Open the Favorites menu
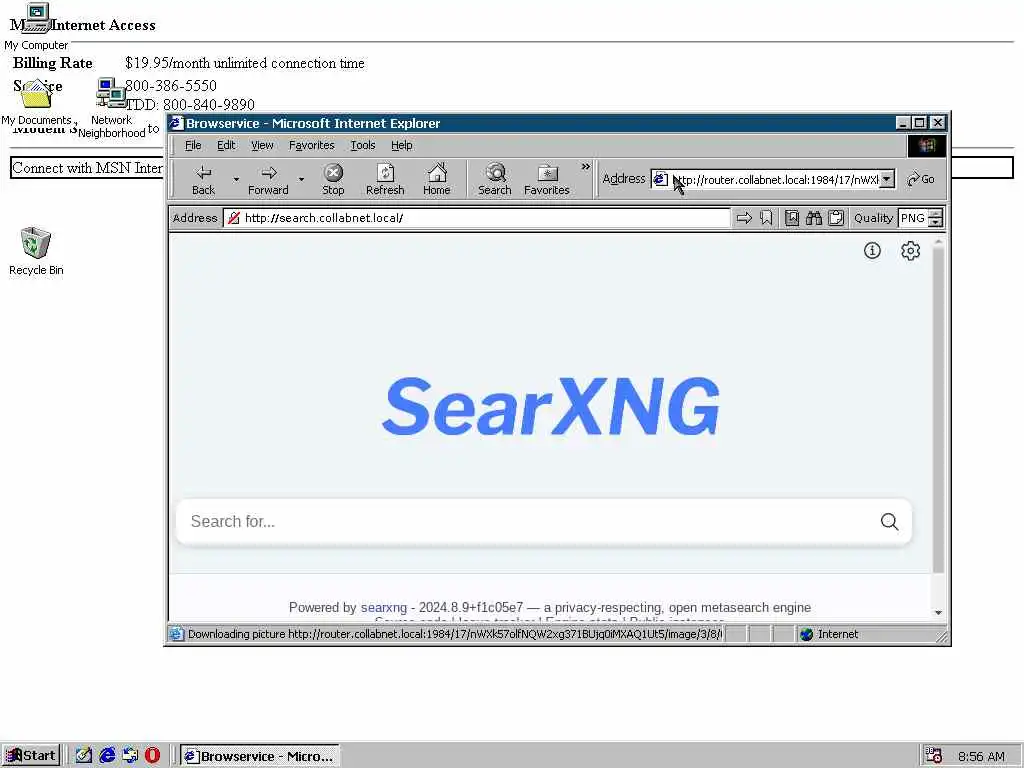Screen dimensions: 1024x768 (312, 145)
